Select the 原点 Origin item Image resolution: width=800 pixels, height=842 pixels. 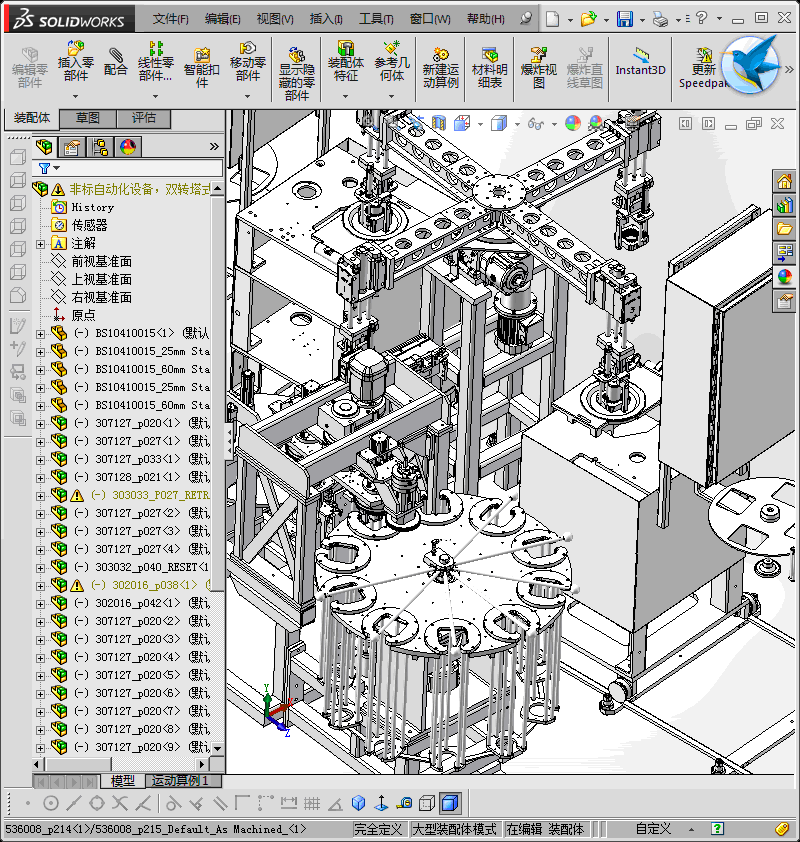(83, 315)
